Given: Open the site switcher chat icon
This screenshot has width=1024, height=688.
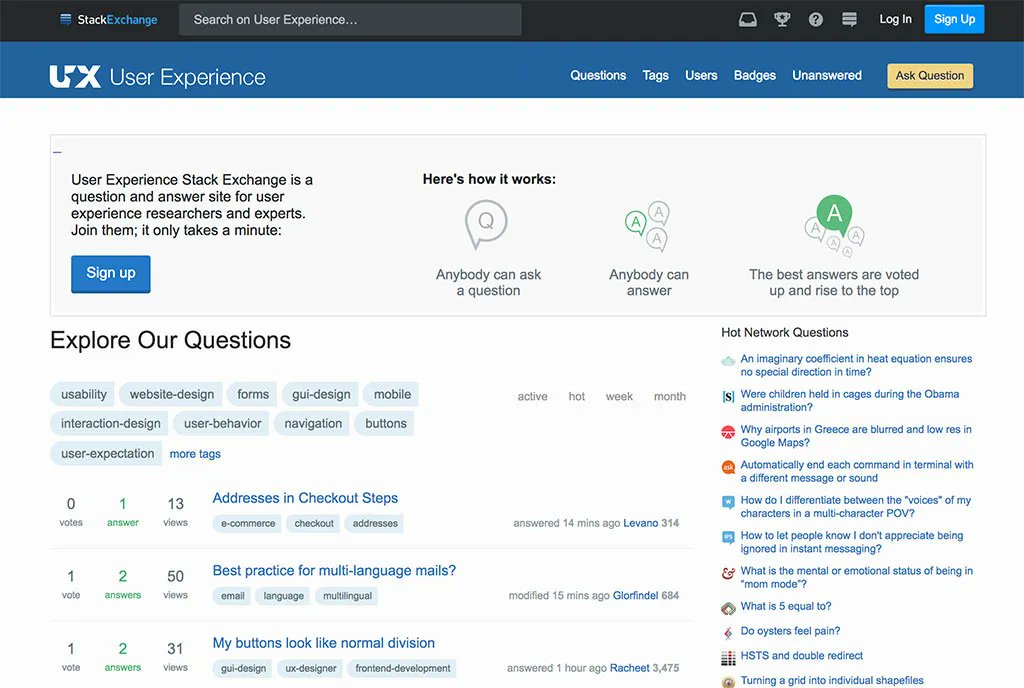Looking at the screenshot, I should pyautogui.click(x=849, y=20).
